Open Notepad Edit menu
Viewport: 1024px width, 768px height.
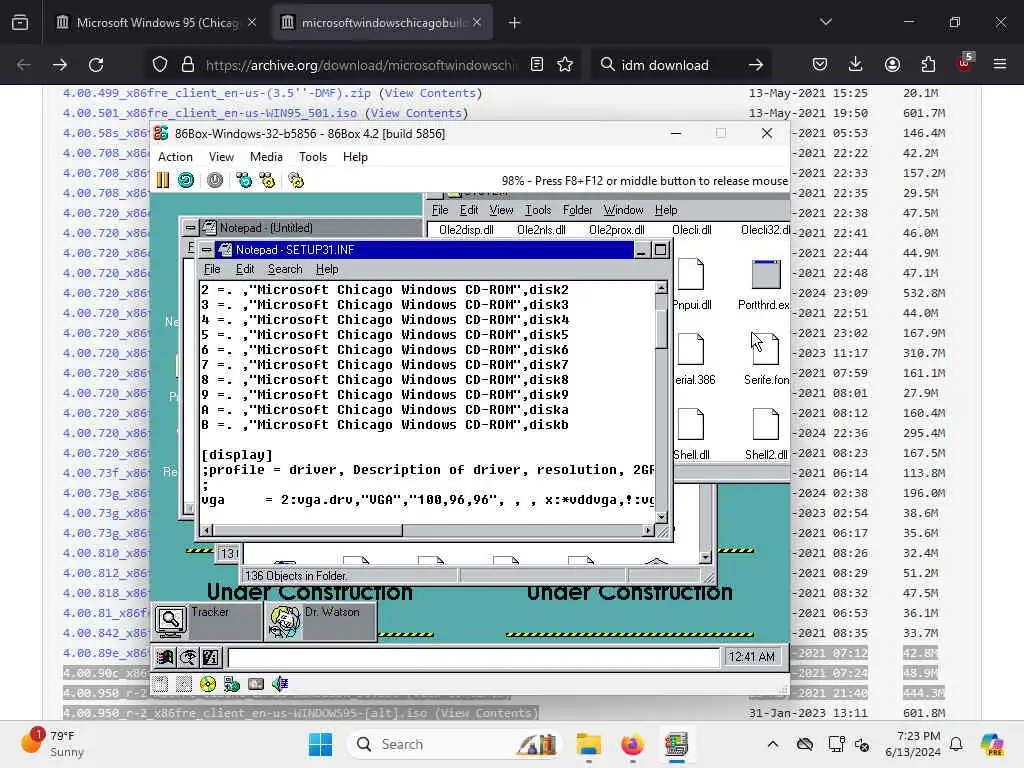coord(245,269)
